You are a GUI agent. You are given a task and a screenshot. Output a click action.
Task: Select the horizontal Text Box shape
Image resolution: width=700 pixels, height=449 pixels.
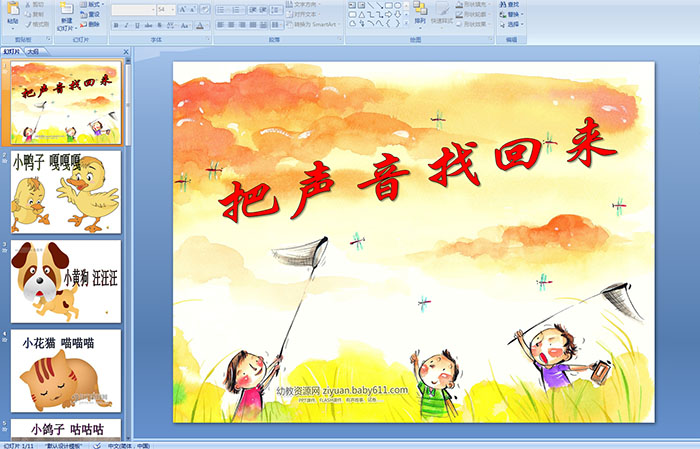[352, 5]
